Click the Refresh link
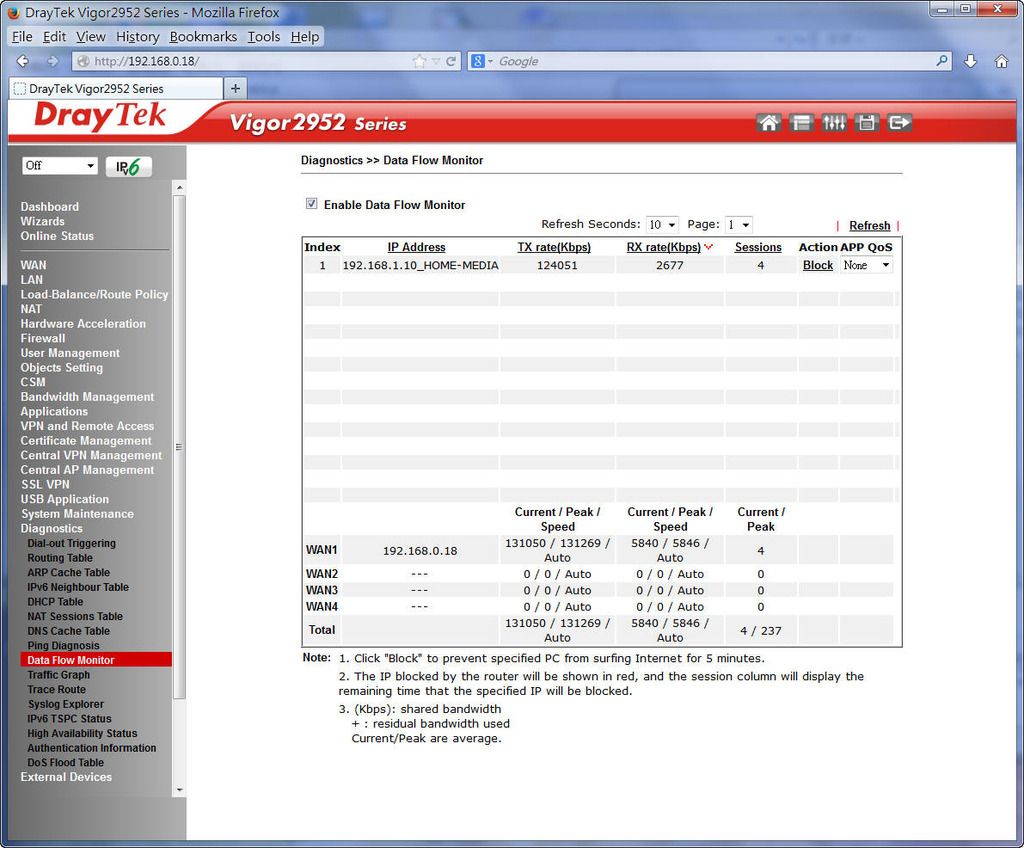 coord(869,225)
